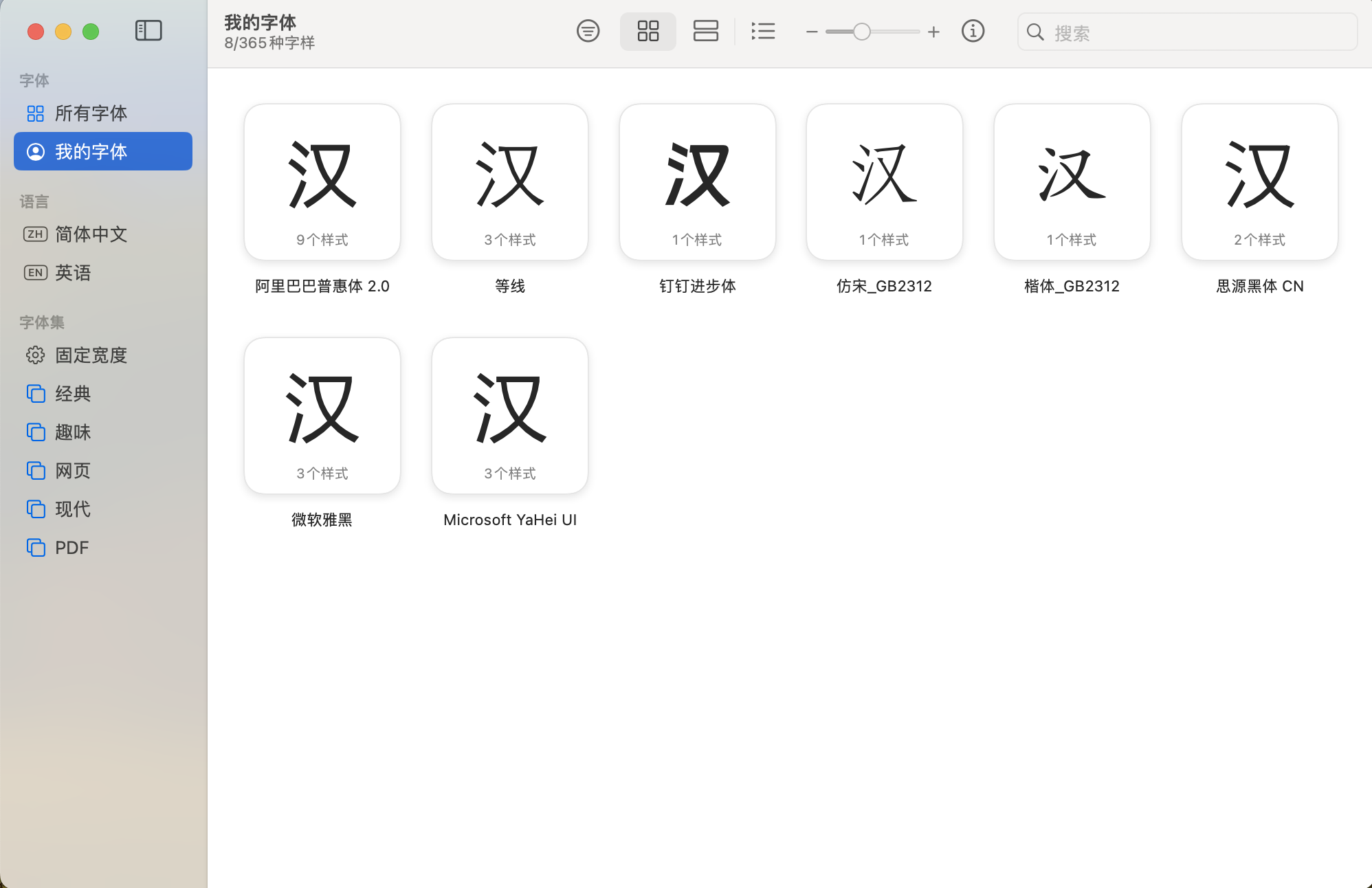Select 简体中文 language filter
1372x888 pixels.
point(91,234)
